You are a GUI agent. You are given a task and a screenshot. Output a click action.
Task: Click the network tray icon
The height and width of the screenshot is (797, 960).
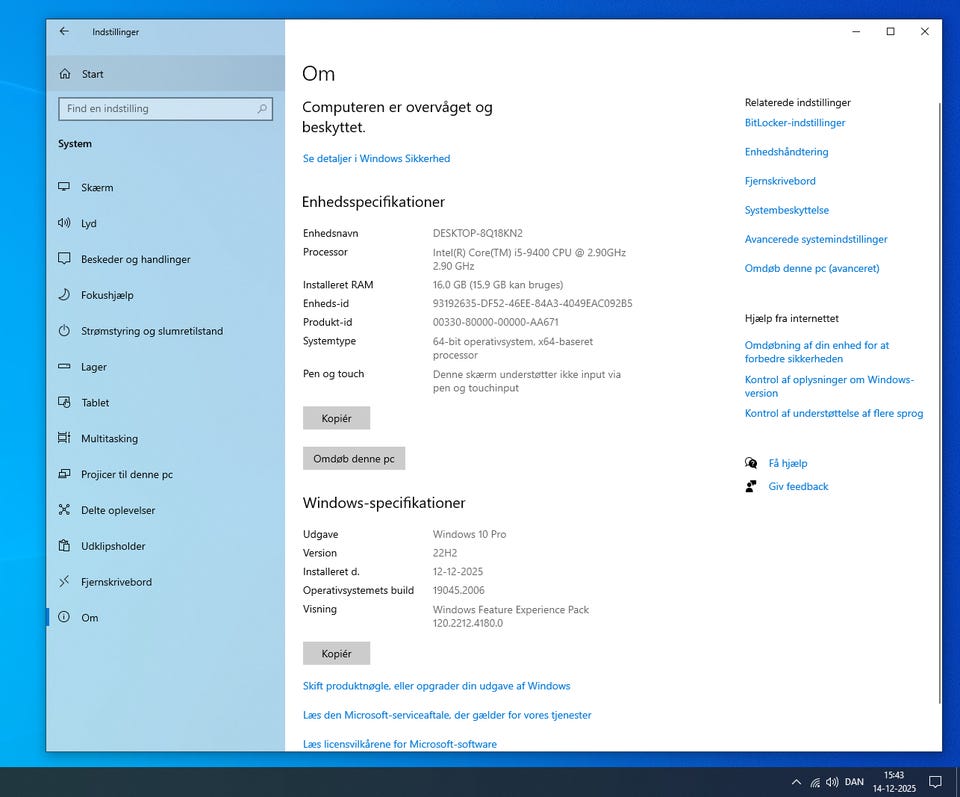tap(815, 782)
